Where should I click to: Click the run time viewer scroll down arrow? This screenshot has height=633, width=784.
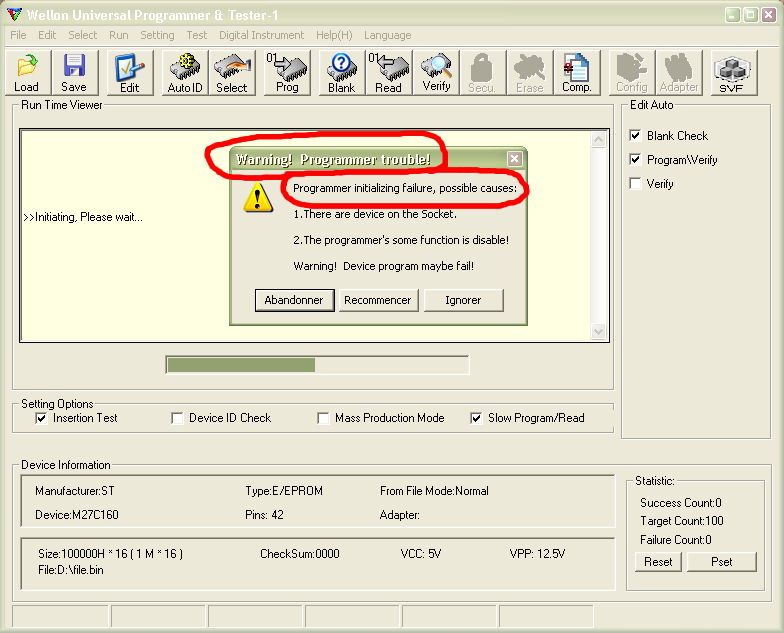(598, 331)
